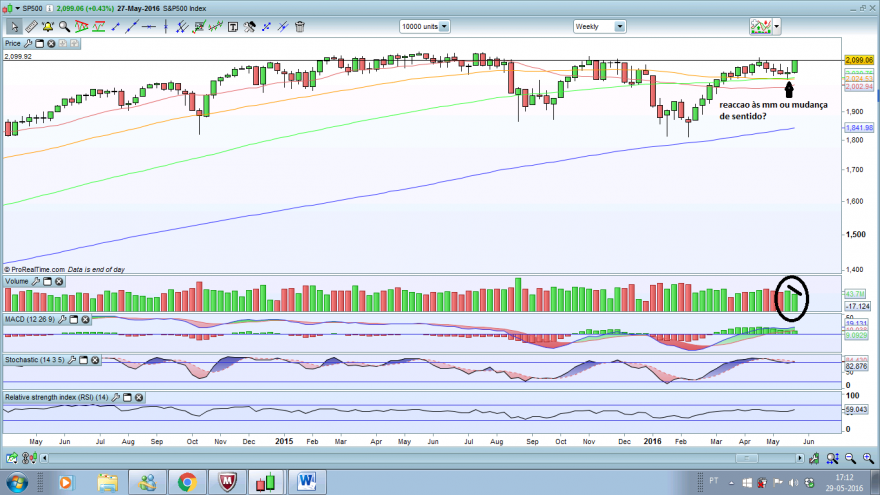The image size is (880, 495).
Task: Maximize the RSI indicator panel
Action: pos(127,397)
